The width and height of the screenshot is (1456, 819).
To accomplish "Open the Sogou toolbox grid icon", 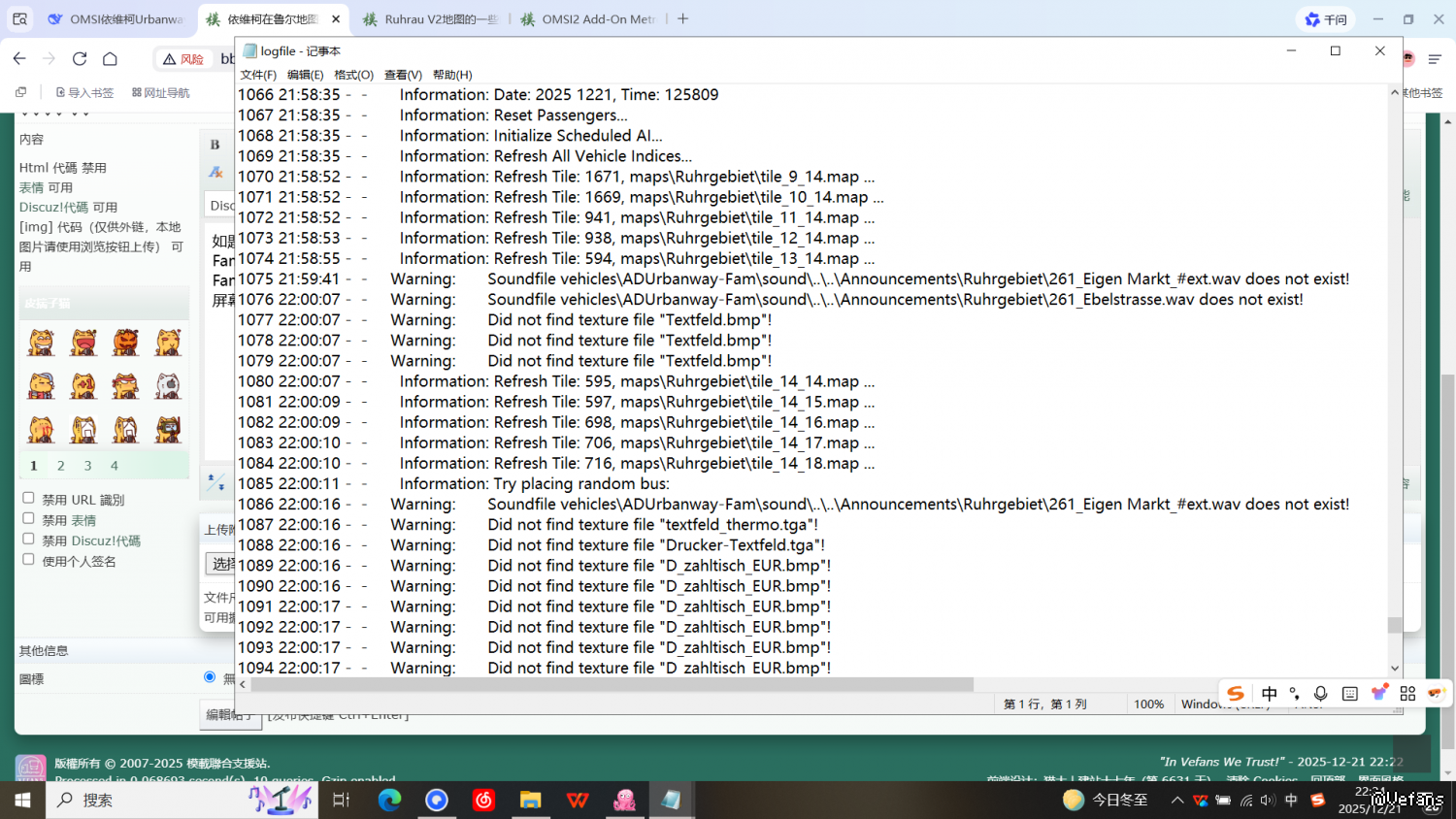I will click(1407, 693).
